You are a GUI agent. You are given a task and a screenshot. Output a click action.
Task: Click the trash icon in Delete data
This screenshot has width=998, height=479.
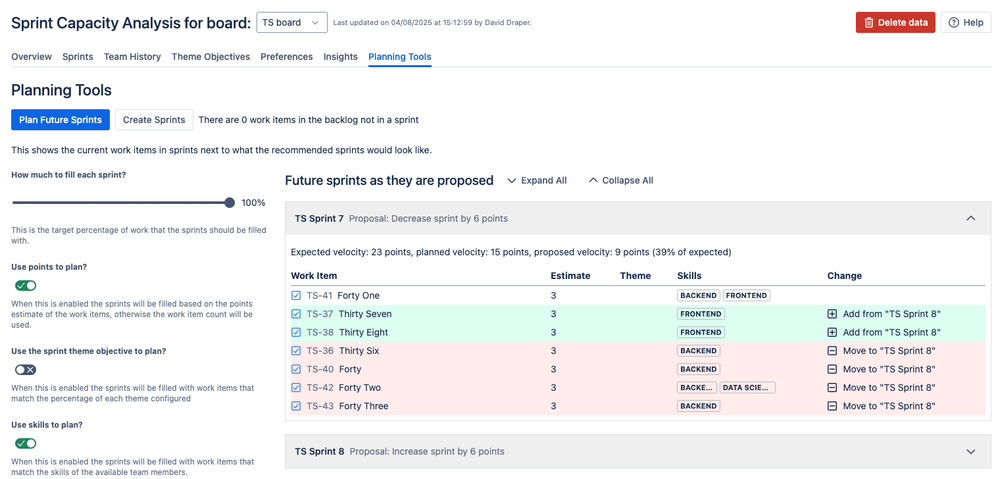coord(869,23)
